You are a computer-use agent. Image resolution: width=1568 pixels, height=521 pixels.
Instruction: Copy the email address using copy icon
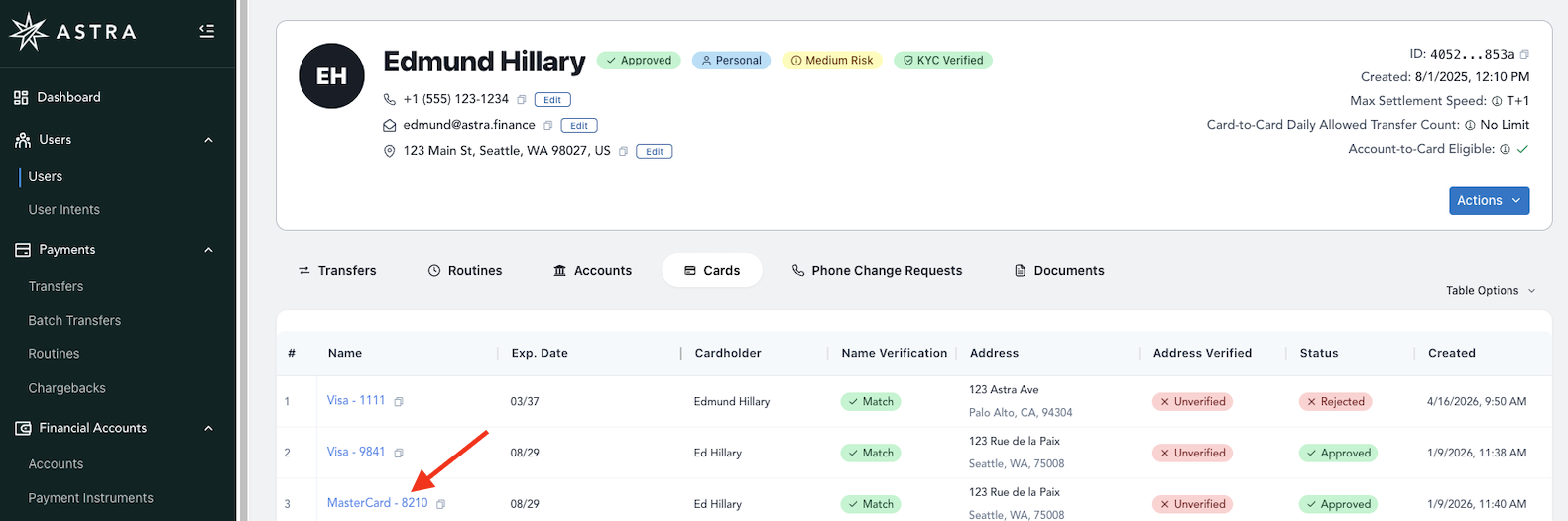tap(547, 125)
